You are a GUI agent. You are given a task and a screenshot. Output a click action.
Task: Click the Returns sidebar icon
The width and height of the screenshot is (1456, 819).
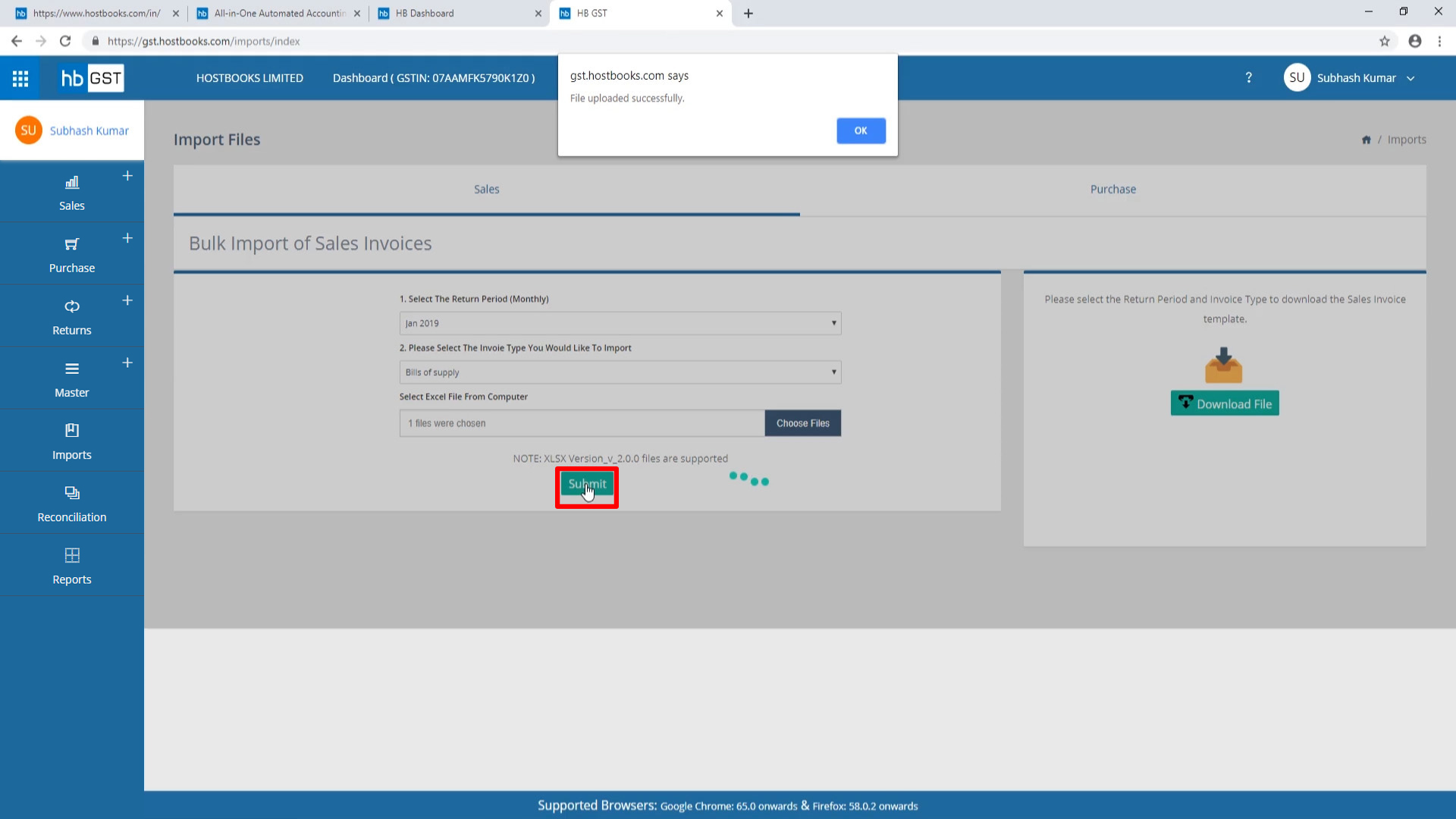click(72, 306)
